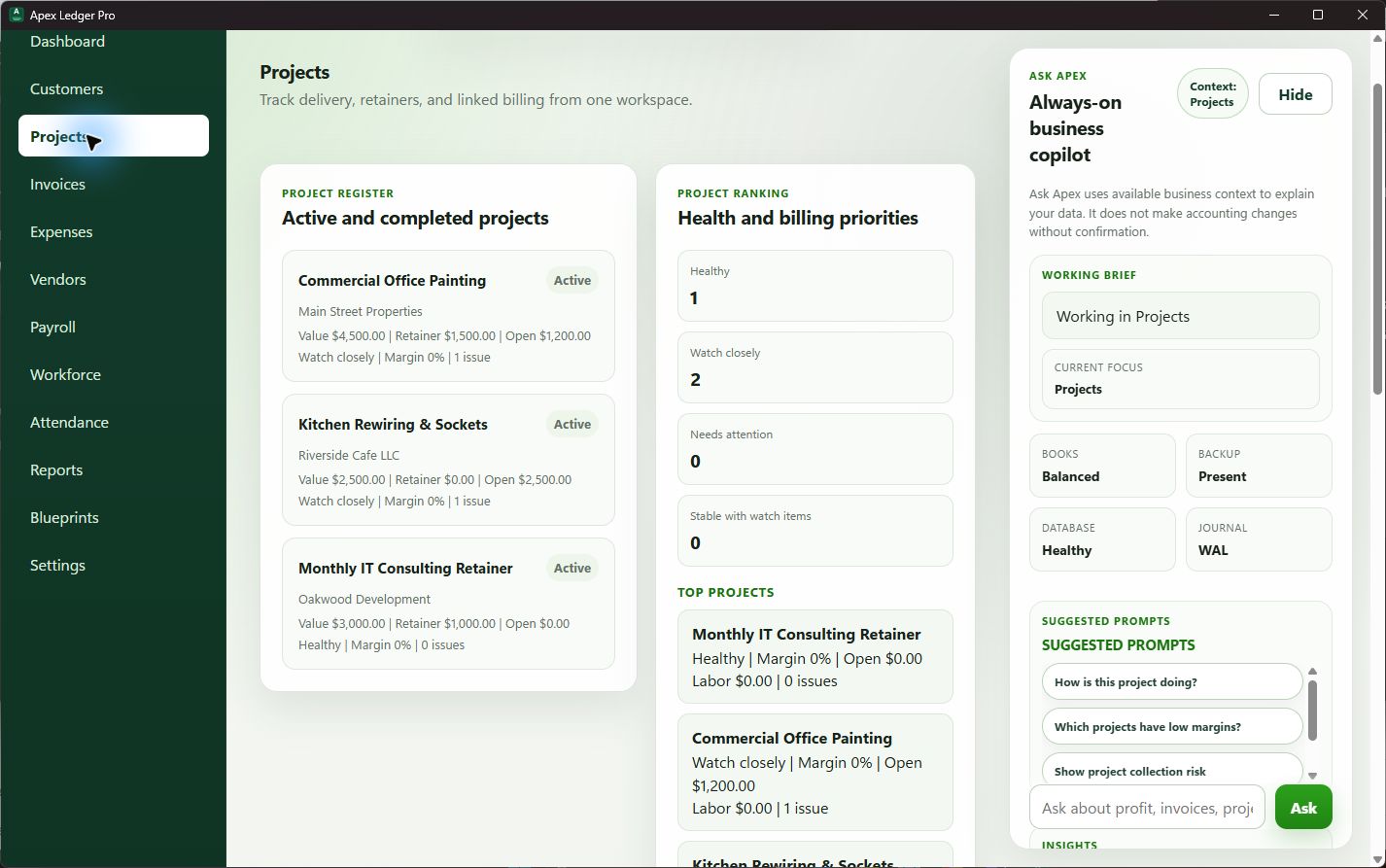Select the Needs attention count tile

[814, 449]
